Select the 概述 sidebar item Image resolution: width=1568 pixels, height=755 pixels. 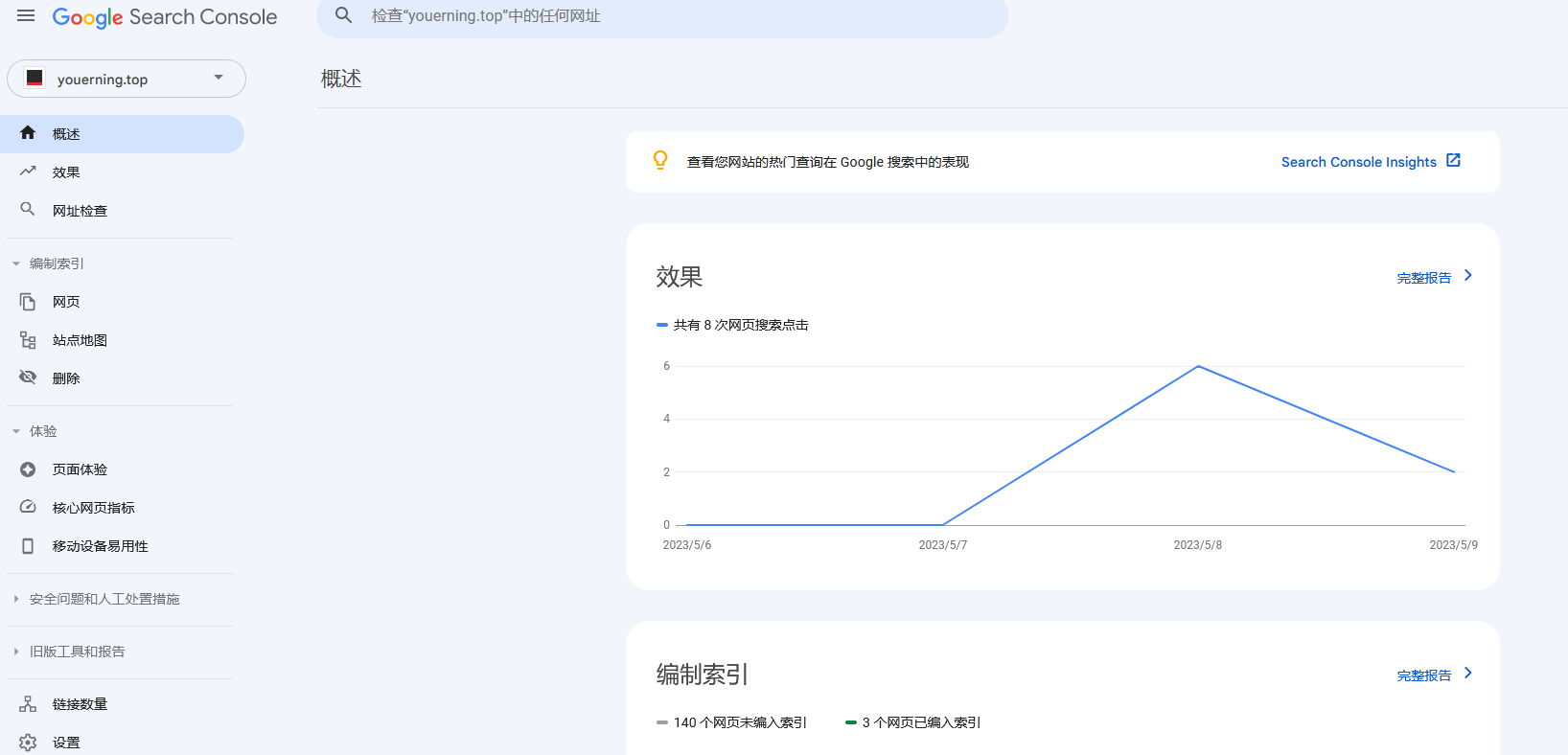[122, 134]
